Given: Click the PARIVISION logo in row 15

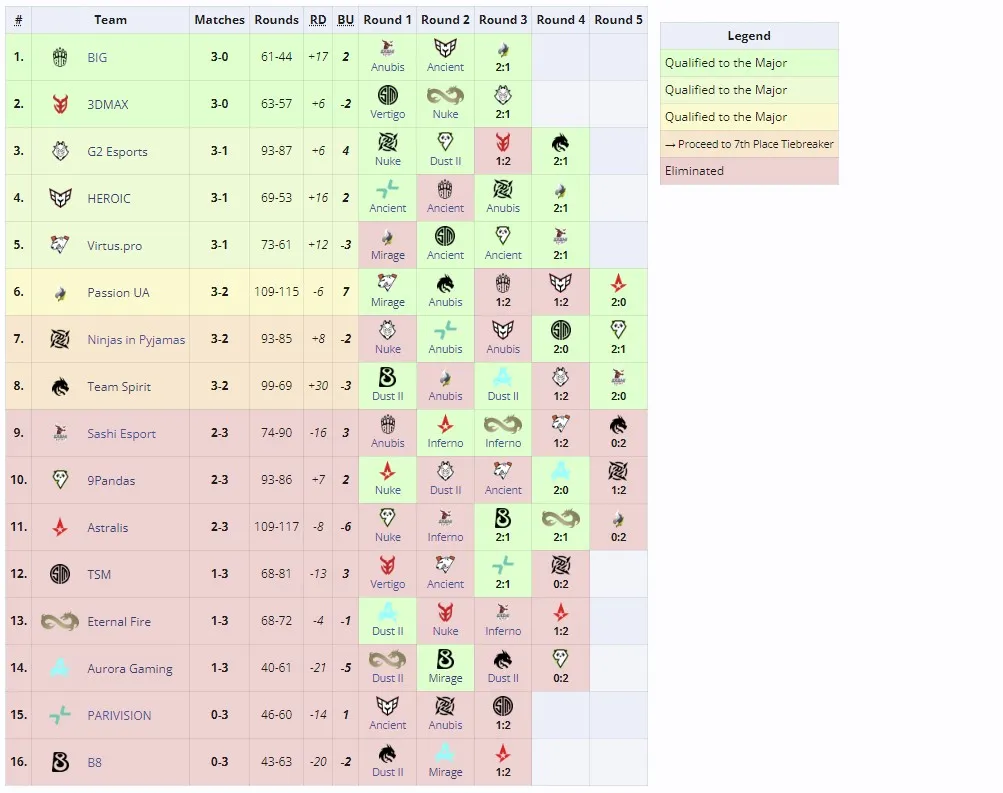Looking at the screenshot, I should tap(59, 715).
